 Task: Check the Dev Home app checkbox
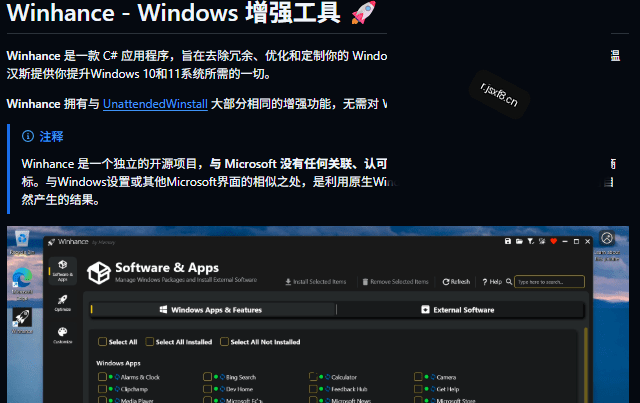pyautogui.click(x=207, y=389)
